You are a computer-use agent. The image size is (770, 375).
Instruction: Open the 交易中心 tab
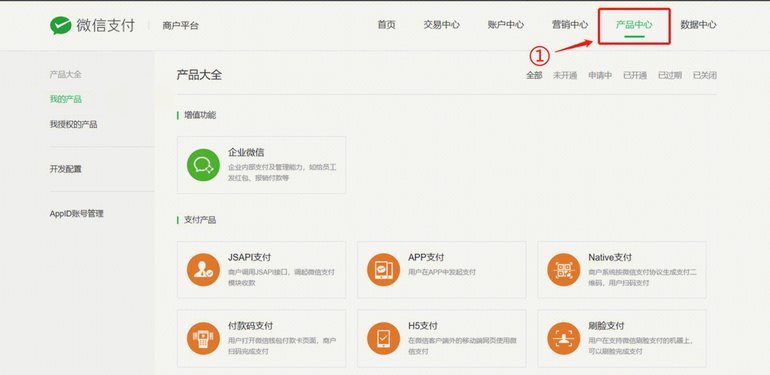[441, 25]
